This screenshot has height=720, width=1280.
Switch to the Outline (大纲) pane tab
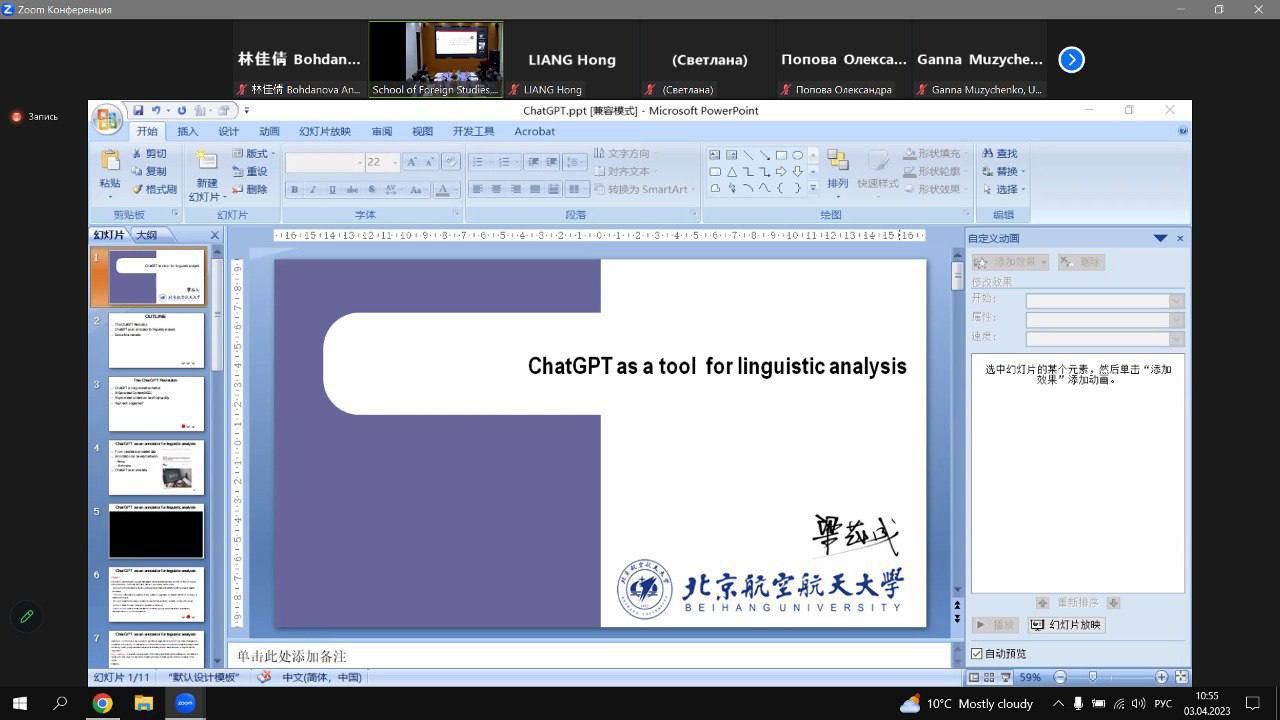tap(147, 235)
